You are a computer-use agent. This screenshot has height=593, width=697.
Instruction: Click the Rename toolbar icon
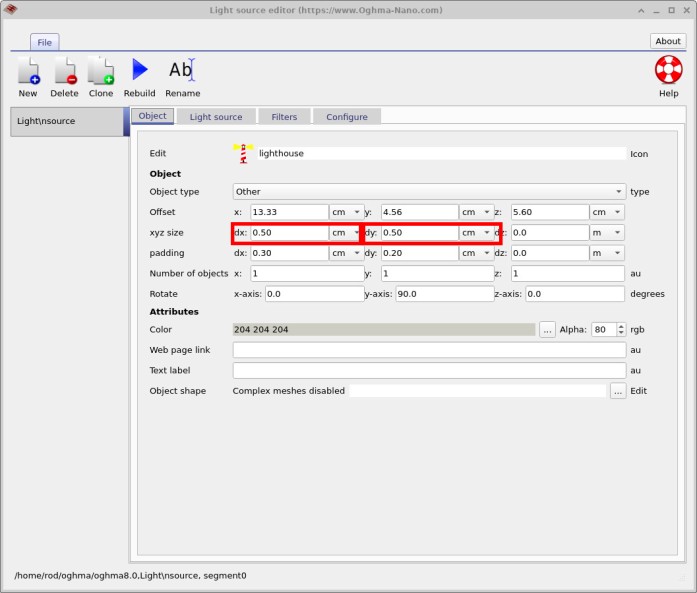(x=182, y=71)
